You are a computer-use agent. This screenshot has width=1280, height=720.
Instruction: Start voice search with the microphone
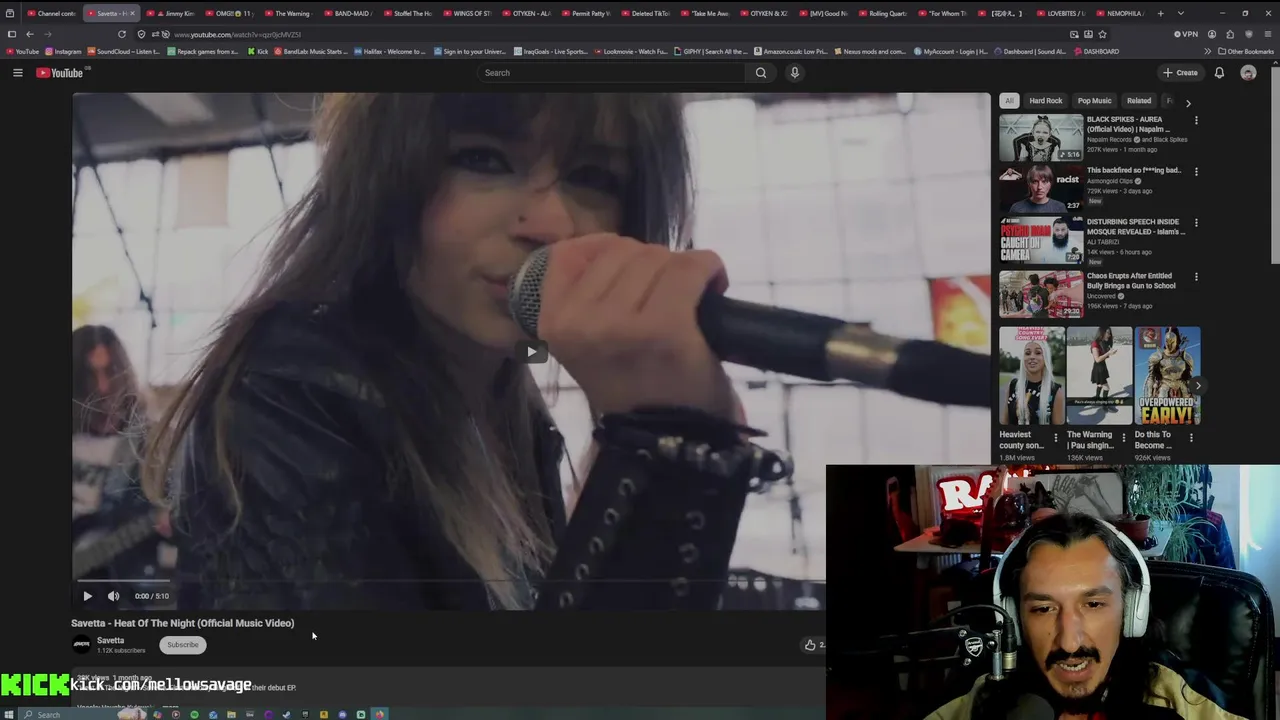click(x=795, y=72)
